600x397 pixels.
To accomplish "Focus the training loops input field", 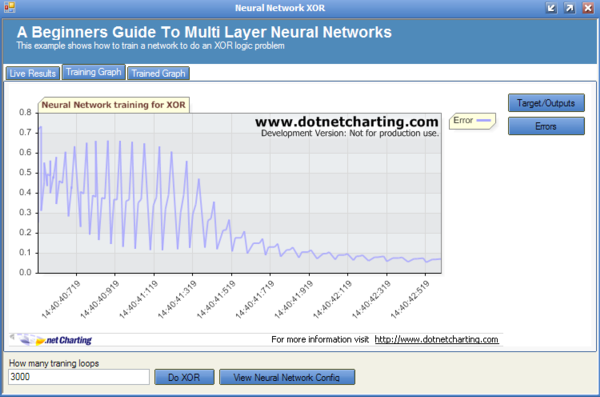I will tap(79, 377).
